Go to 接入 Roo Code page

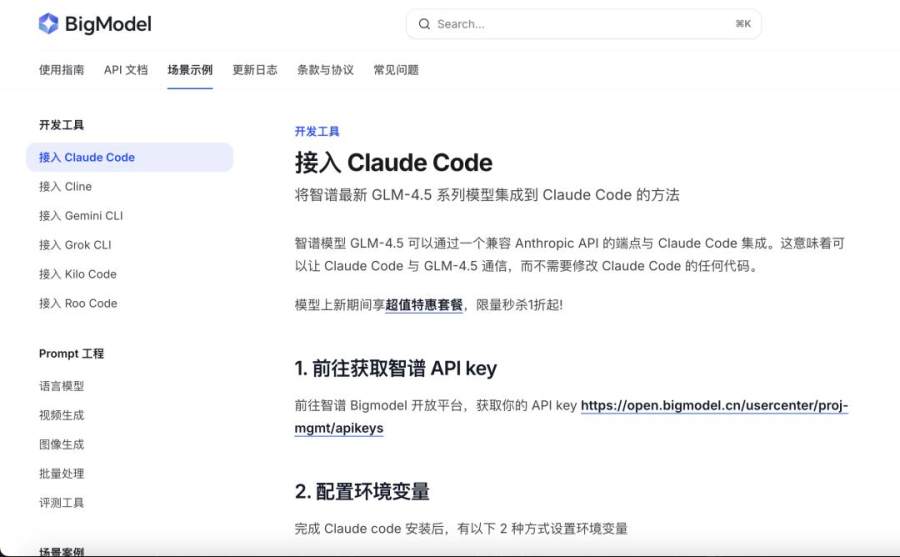coord(78,303)
